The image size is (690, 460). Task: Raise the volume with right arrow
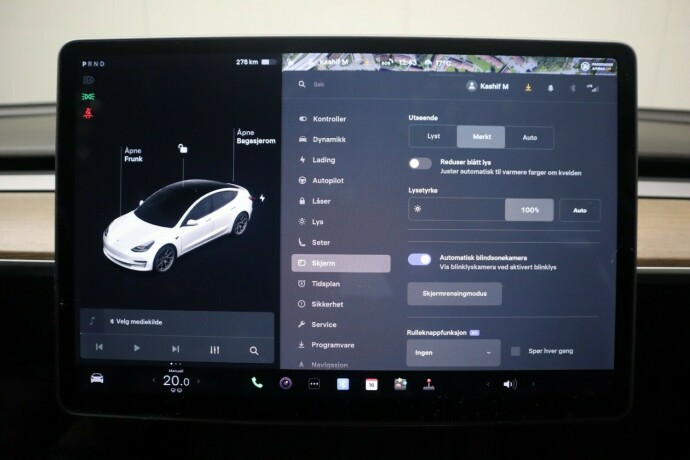[533, 384]
